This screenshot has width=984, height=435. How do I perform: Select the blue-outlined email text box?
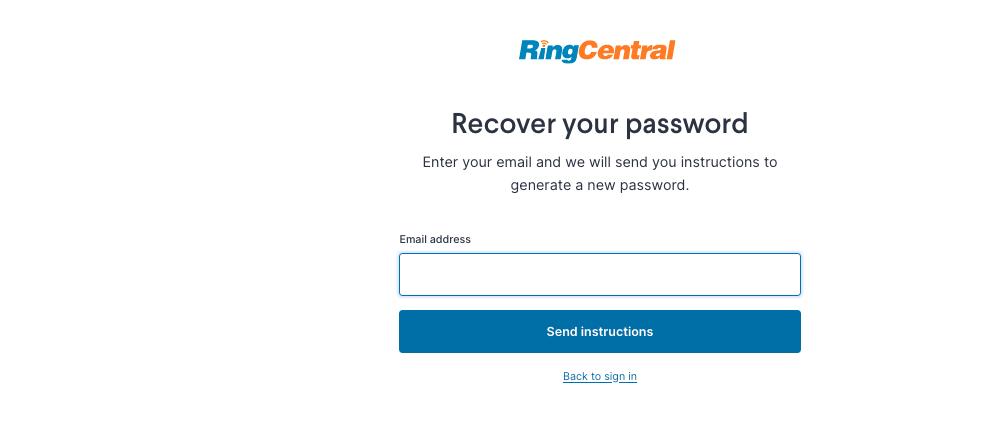pos(600,274)
